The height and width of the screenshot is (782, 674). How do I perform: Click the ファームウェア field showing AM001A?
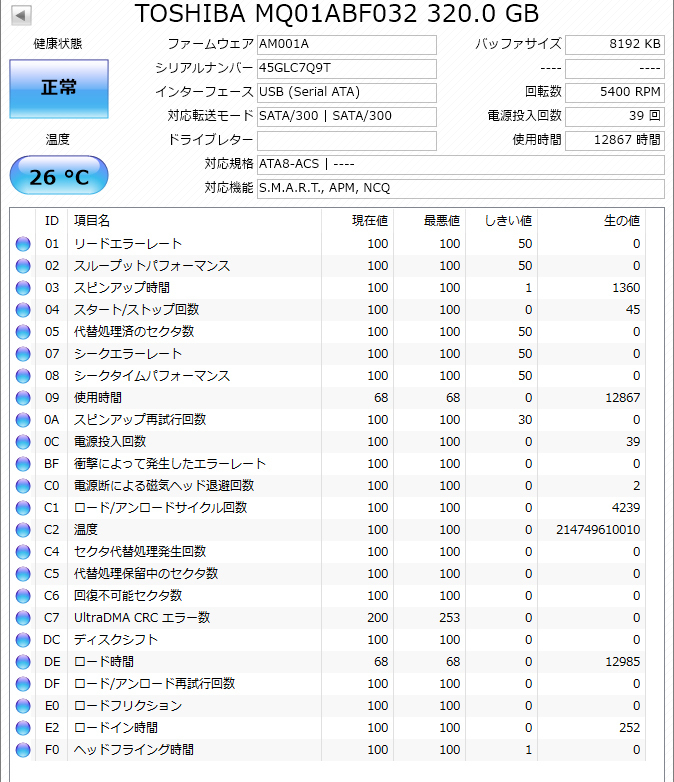345,45
